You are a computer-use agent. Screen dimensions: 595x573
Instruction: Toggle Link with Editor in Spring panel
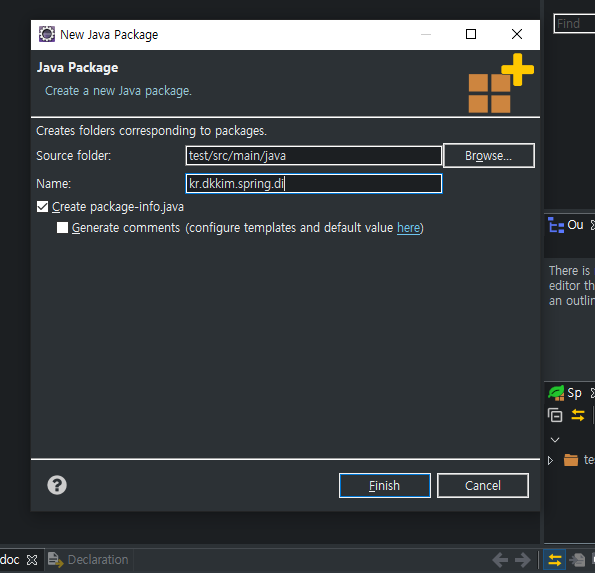point(578,415)
